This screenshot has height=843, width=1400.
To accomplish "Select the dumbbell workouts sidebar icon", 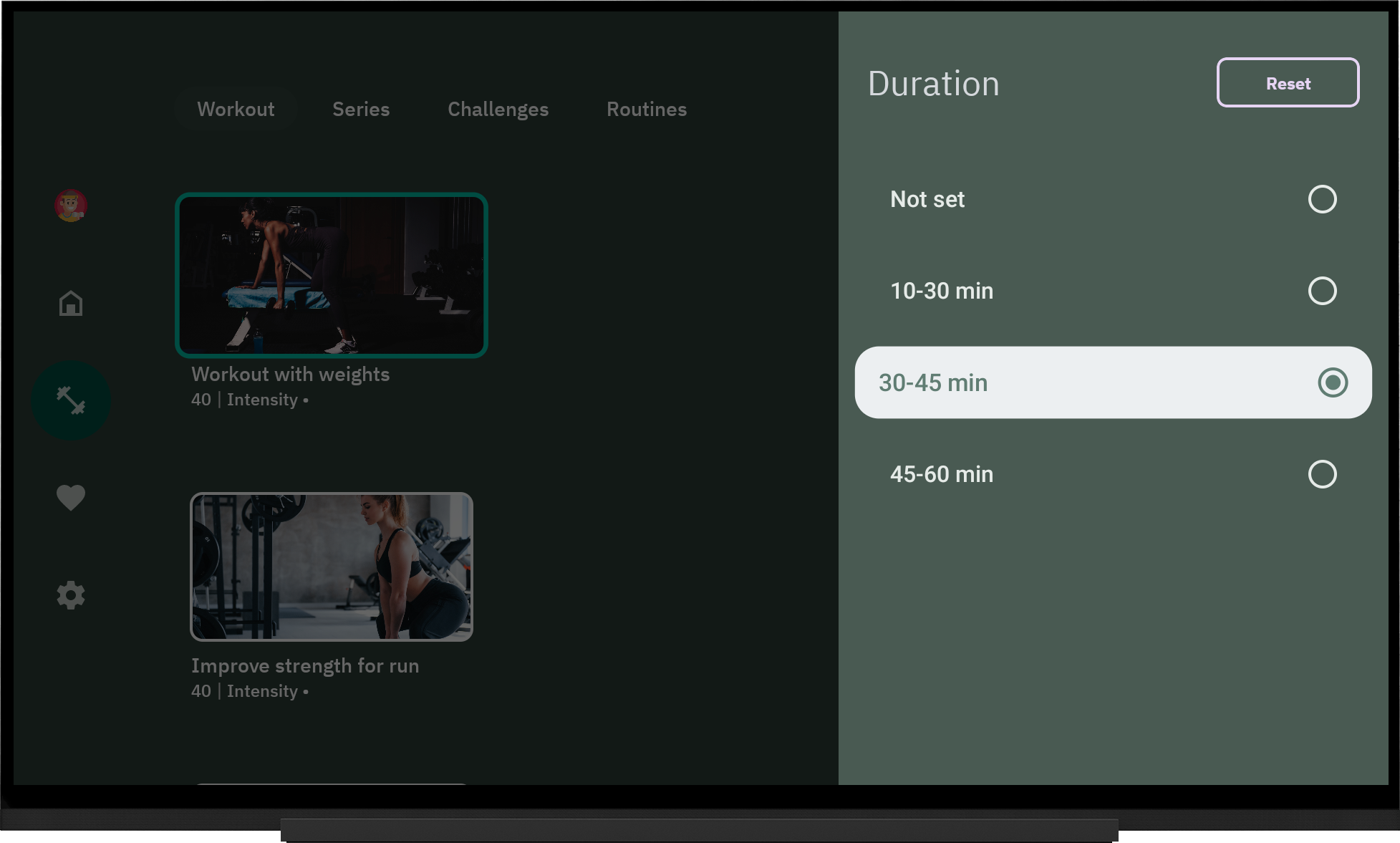I will [70, 400].
